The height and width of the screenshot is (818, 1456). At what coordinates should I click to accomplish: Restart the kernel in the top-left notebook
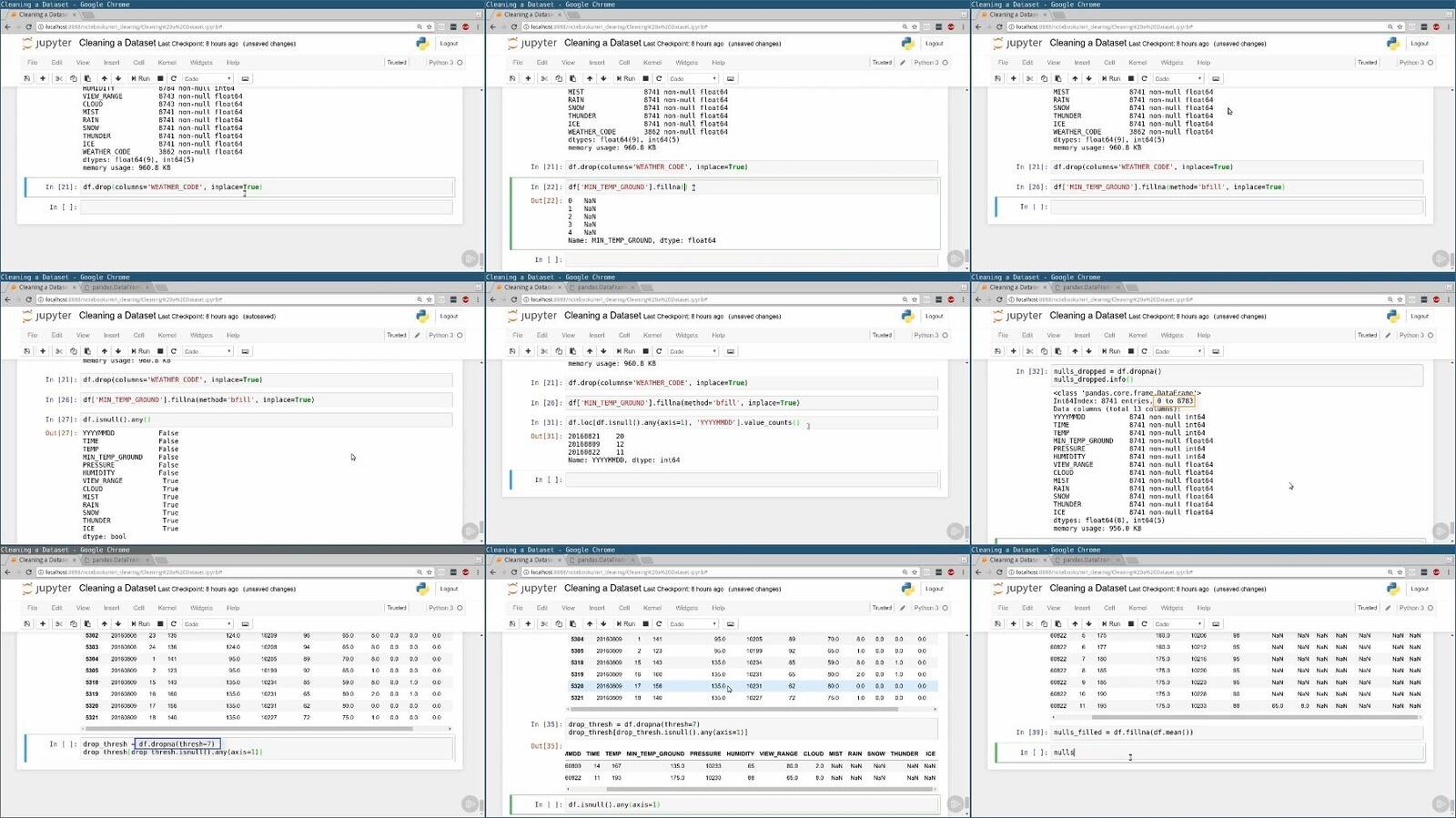pyautogui.click(x=173, y=78)
